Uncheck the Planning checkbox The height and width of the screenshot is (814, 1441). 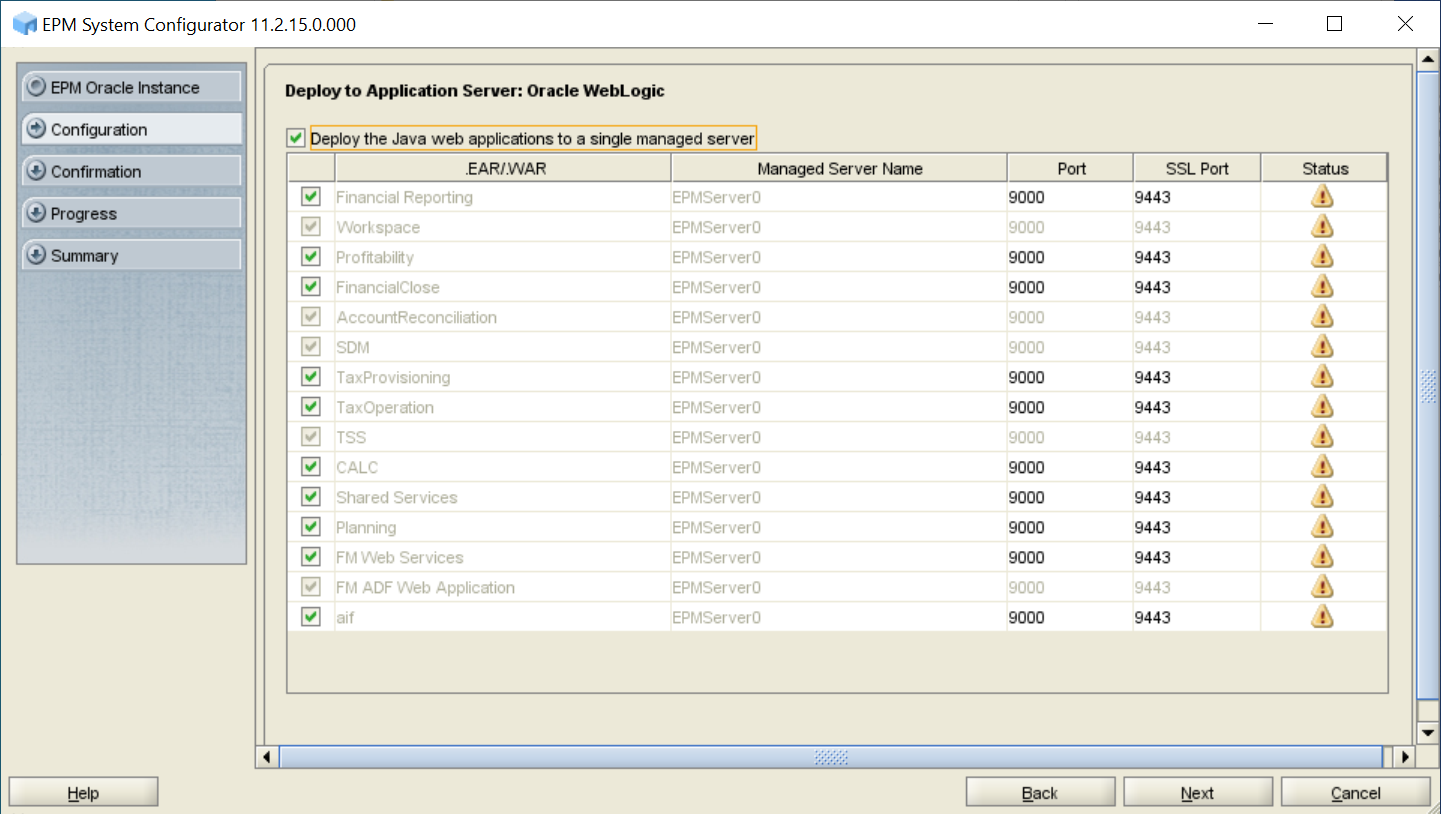311,527
